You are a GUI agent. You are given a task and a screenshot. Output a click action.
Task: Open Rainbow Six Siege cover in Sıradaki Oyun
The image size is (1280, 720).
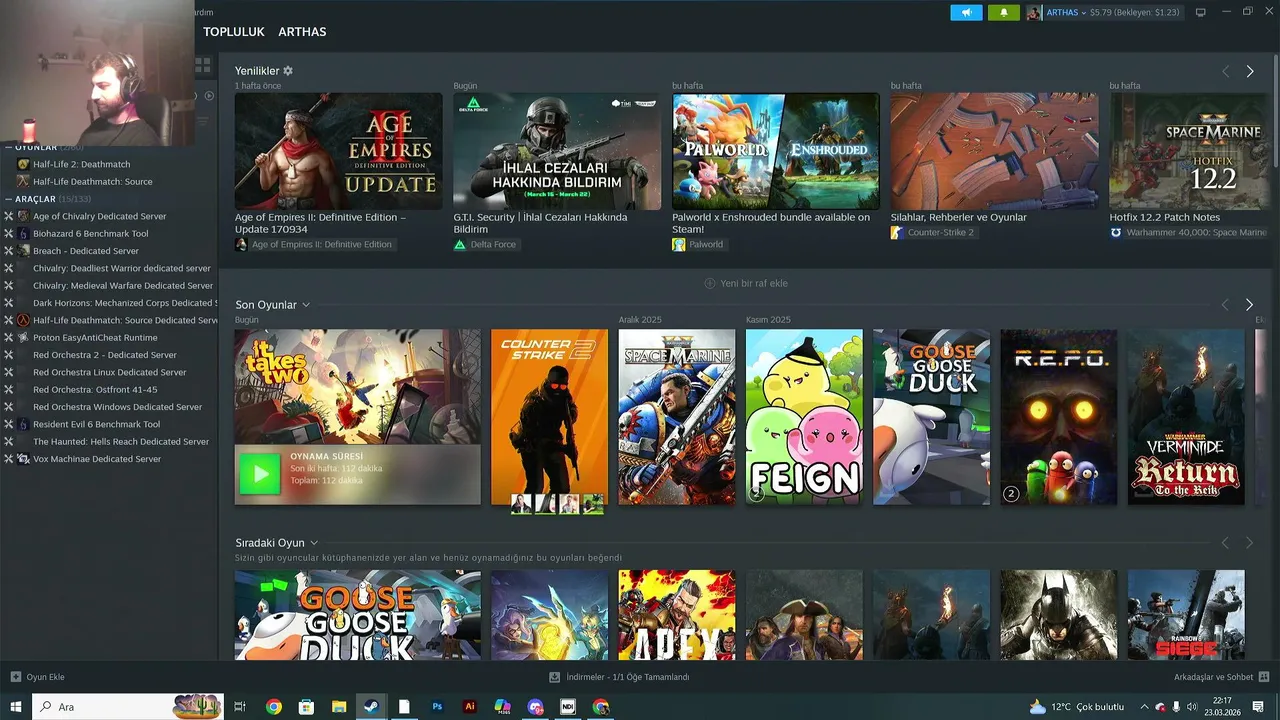(1186, 615)
